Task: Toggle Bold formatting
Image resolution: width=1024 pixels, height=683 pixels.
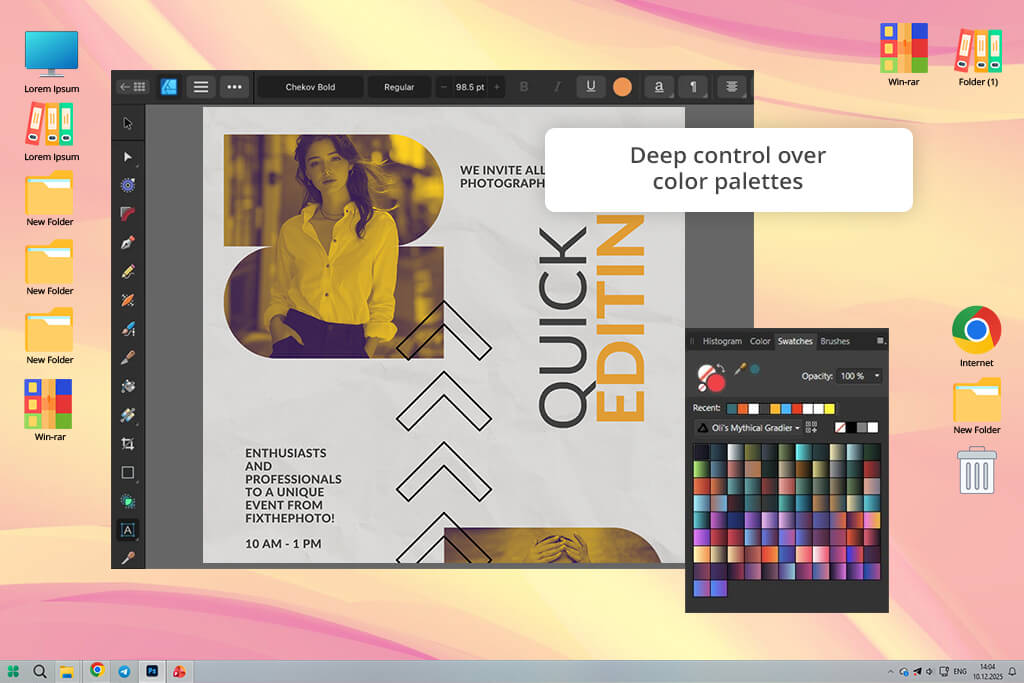Action: click(524, 87)
